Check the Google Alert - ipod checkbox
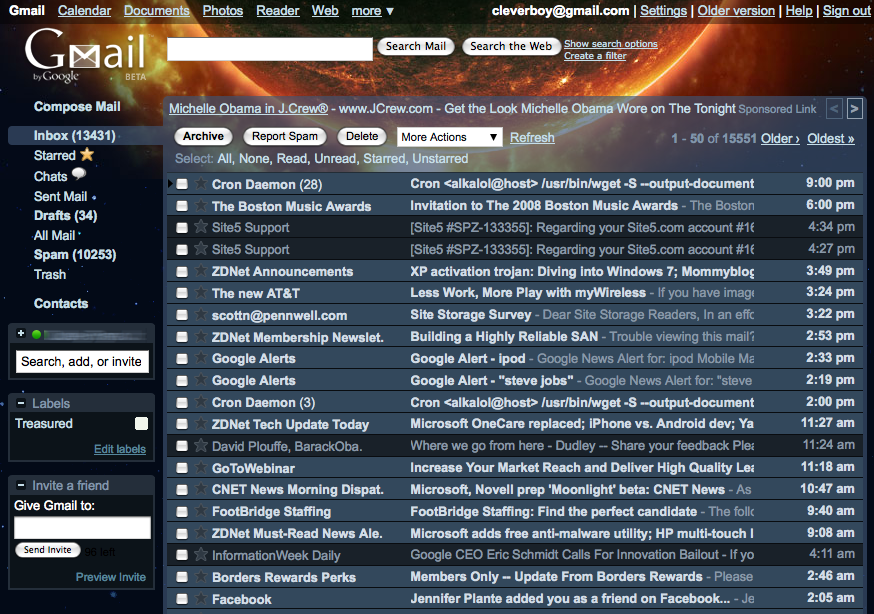Viewport: 874px width, 614px height. [x=182, y=359]
